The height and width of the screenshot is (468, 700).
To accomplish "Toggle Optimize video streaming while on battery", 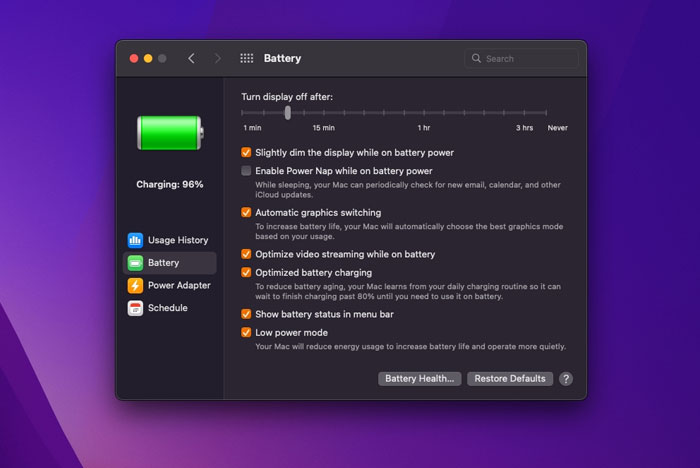I will [x=247, y=255].
